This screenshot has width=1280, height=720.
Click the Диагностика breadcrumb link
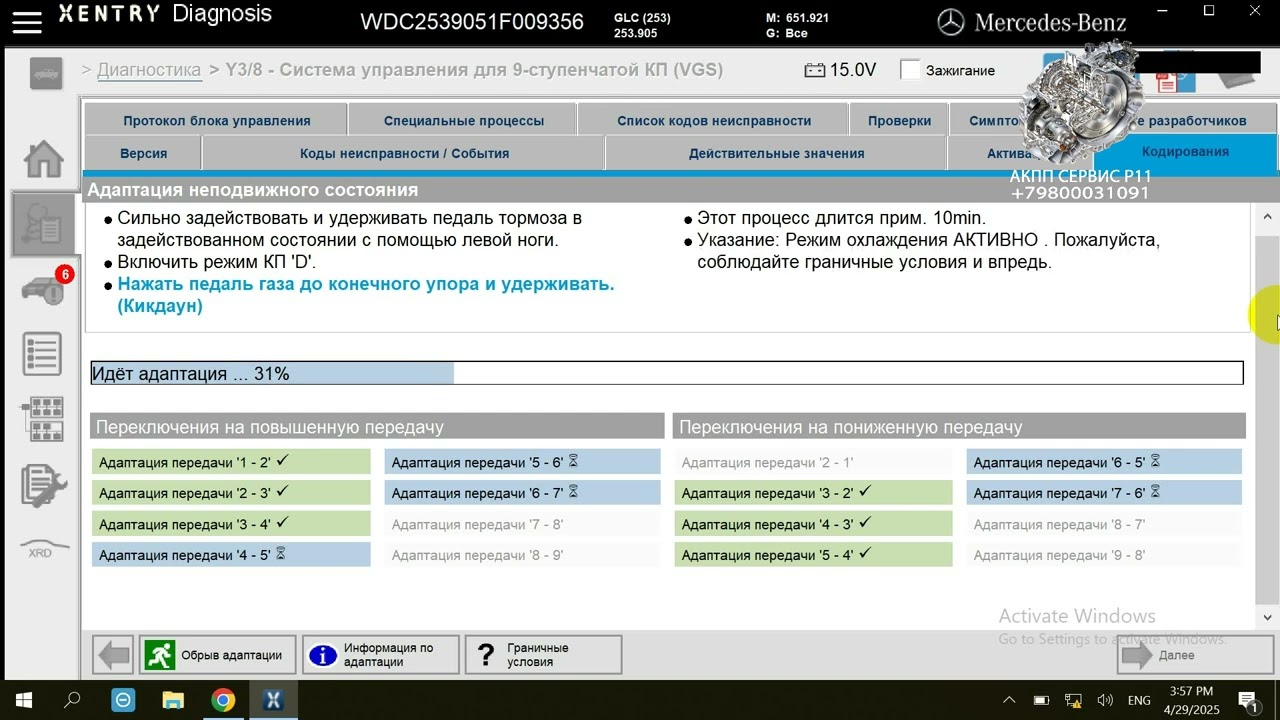point(149,70)
